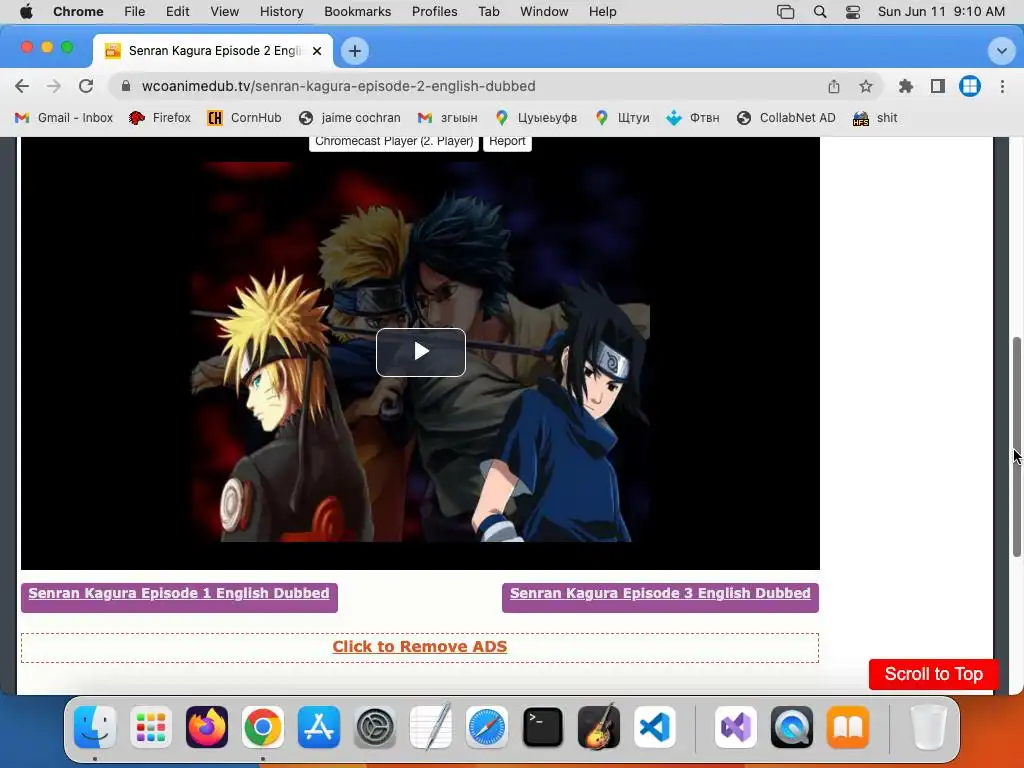The image size is (1024, 768).
Task: Open Terminal from the Dock
Action: (543, 727)
